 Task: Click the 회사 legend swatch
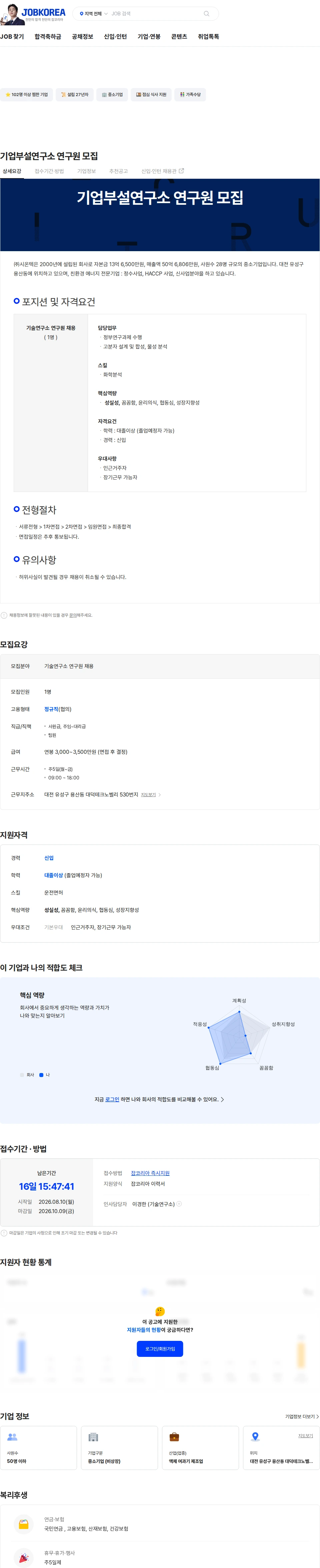pos(22,1074)
